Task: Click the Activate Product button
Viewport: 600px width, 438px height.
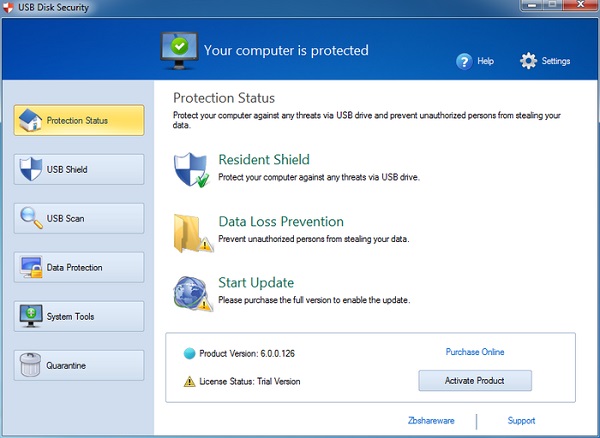Action: [475, 381]
